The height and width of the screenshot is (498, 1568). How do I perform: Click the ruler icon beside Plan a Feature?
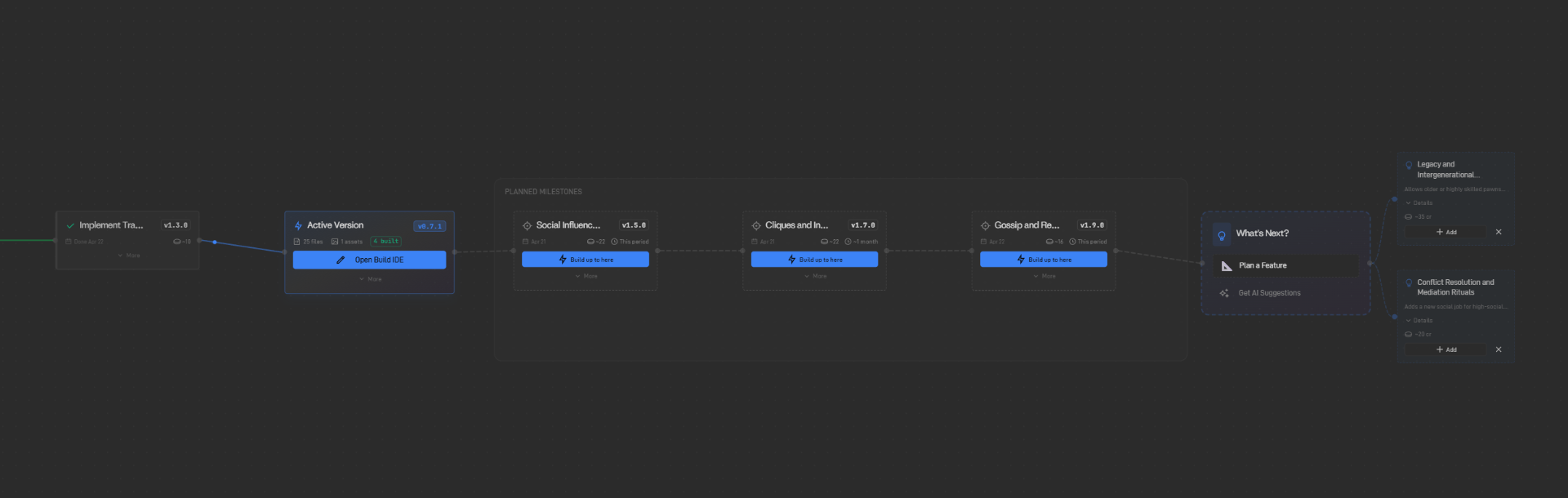pyautogui.click(x=1227, y=265)
